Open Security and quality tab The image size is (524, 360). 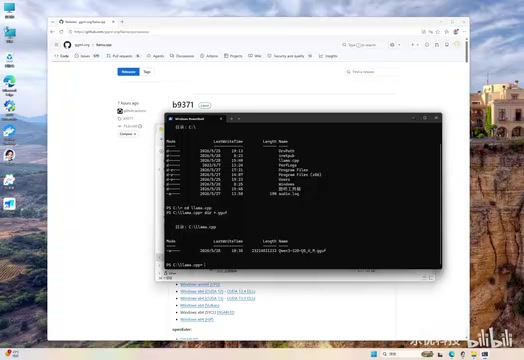[290, 56]
